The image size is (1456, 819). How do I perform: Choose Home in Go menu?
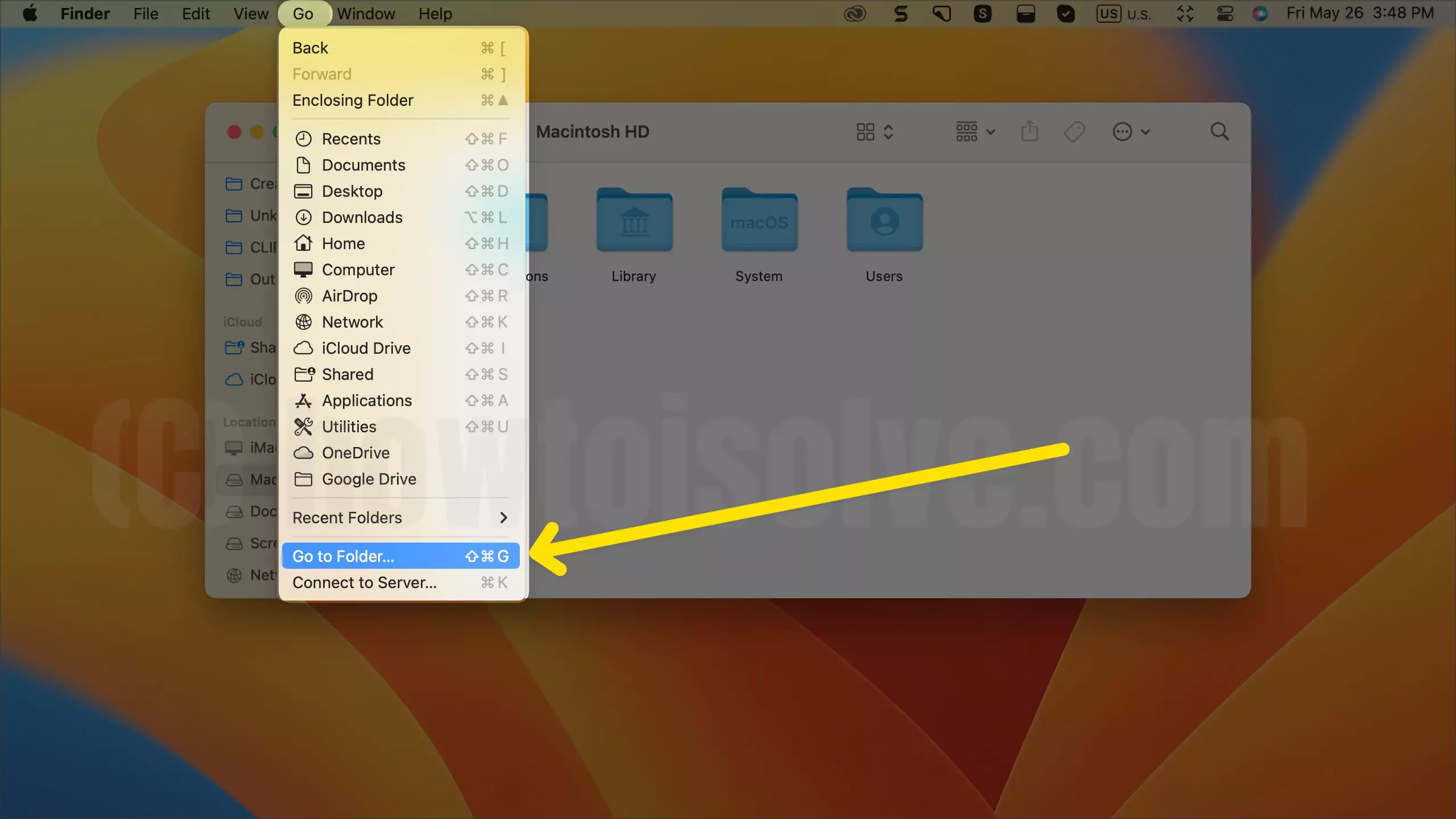click(401, 243)
